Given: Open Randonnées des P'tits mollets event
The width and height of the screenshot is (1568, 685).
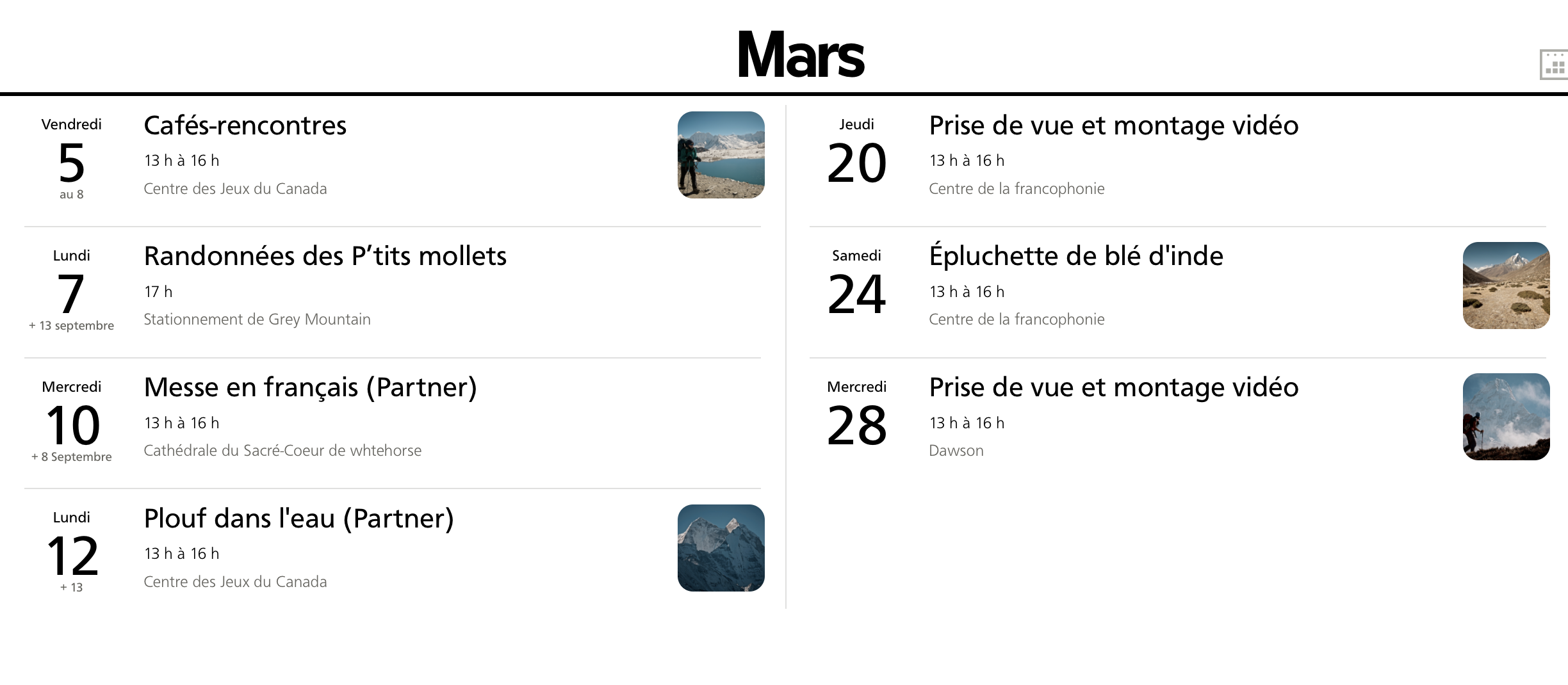Looking at the screenshot, I should (x=325, y=256).
